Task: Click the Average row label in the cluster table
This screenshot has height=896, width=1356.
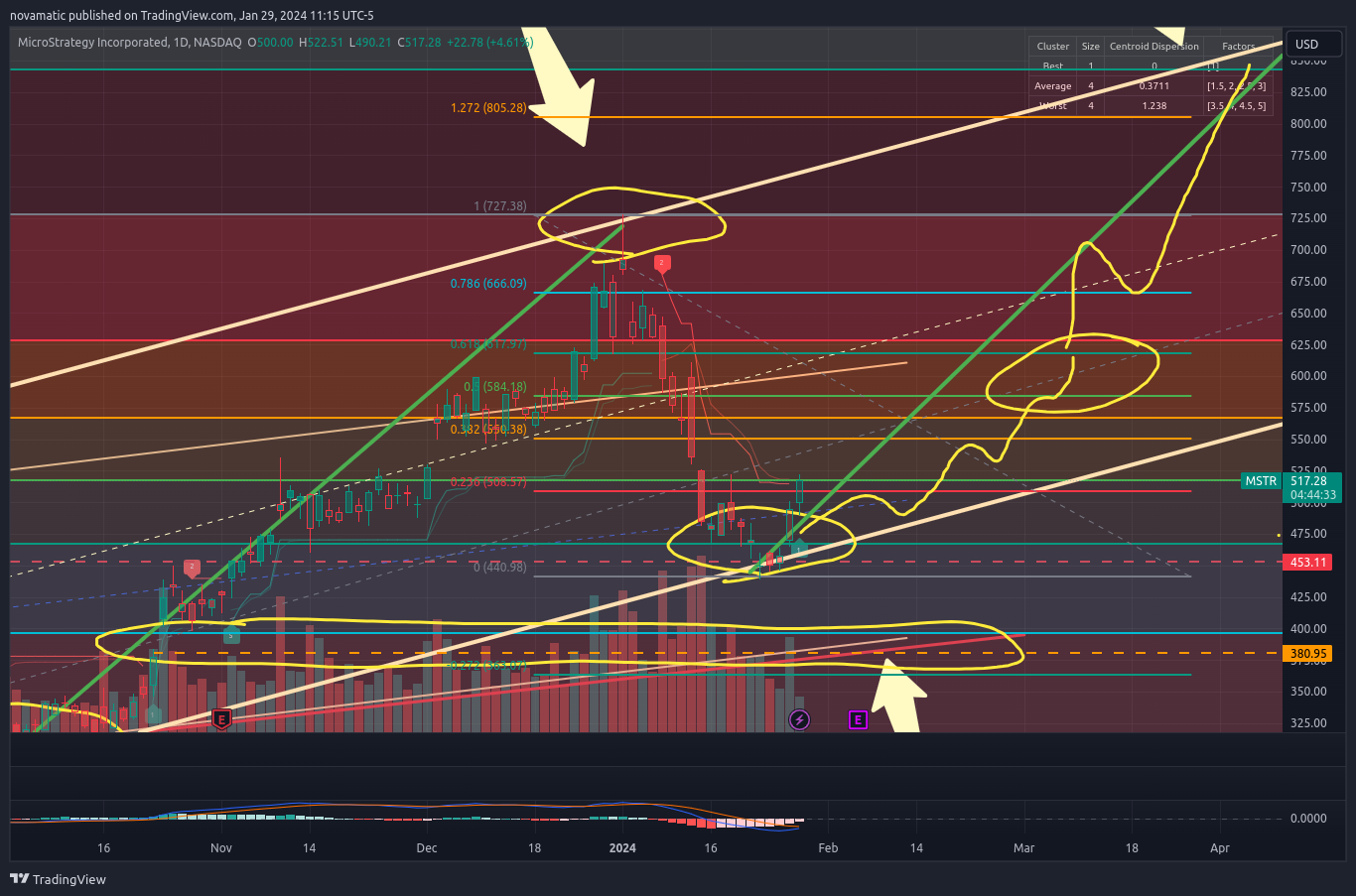Action: click(1052, 86)
